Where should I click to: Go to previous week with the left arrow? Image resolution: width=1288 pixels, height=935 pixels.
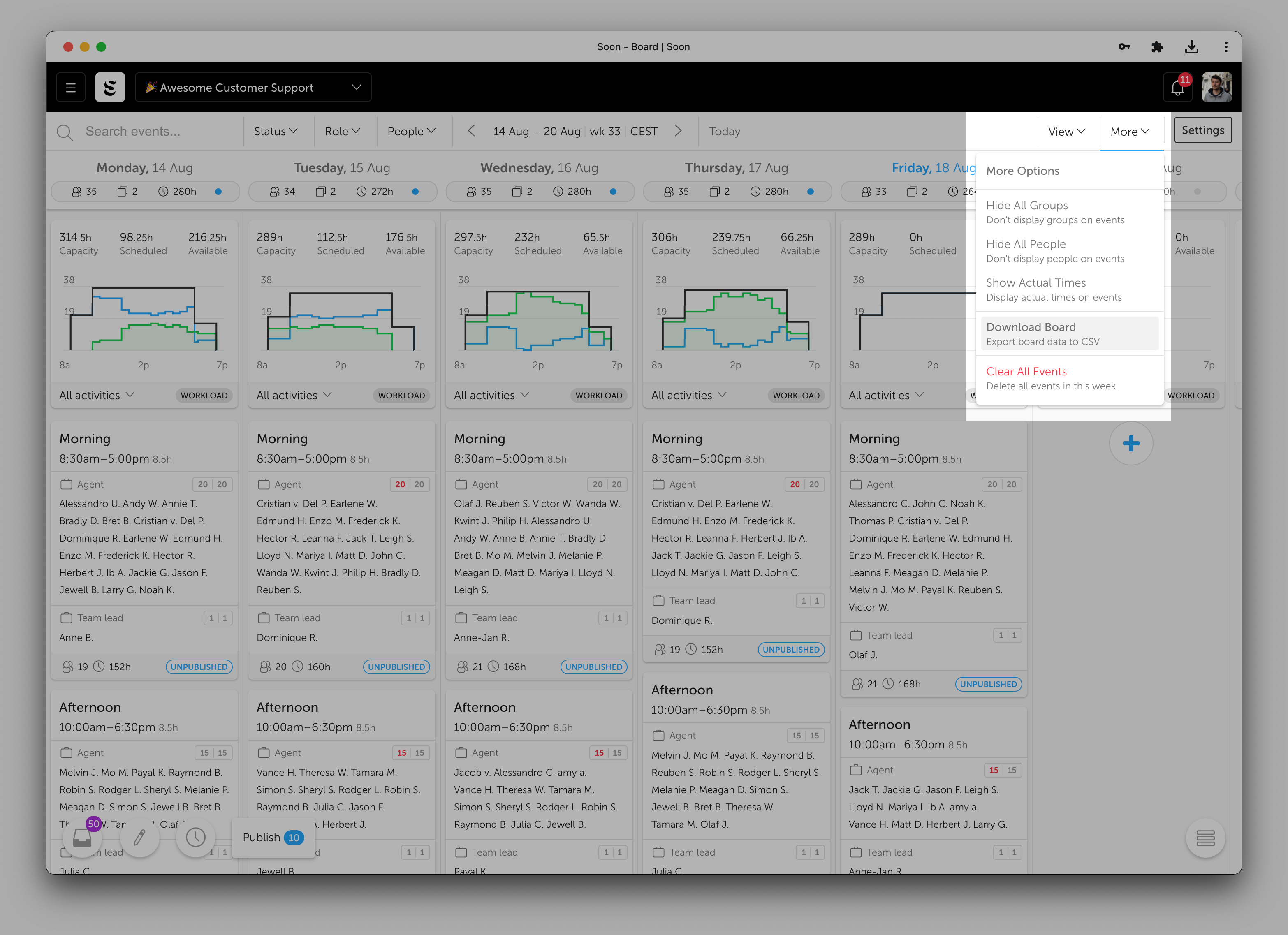471,131
